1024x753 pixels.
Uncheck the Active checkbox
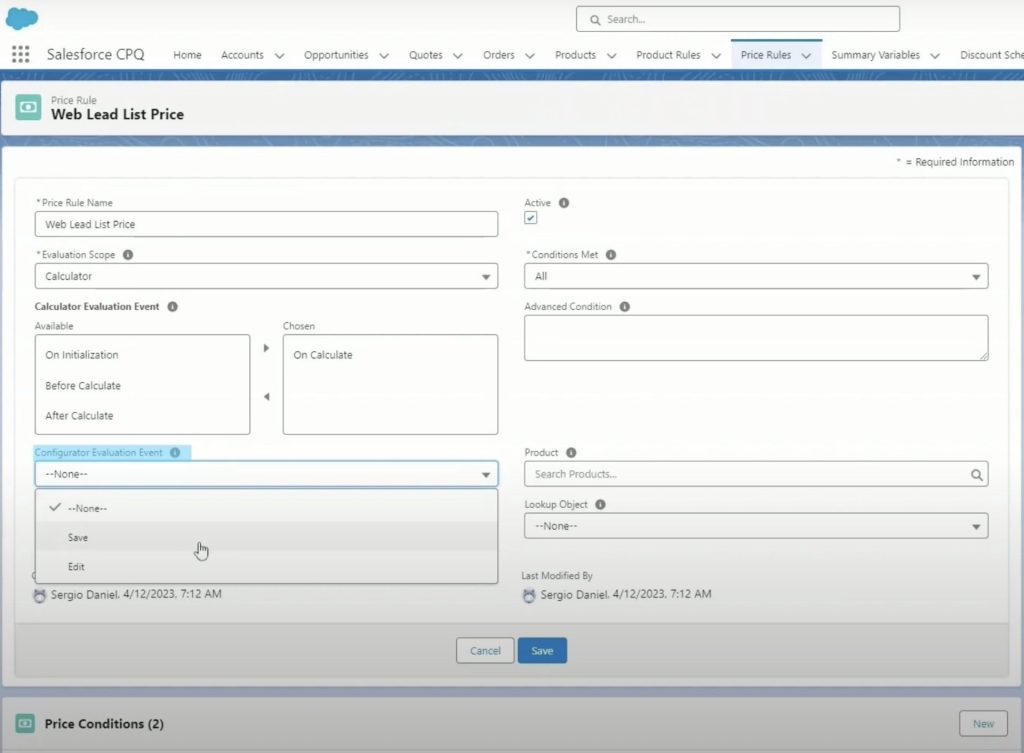click(531, 218)
